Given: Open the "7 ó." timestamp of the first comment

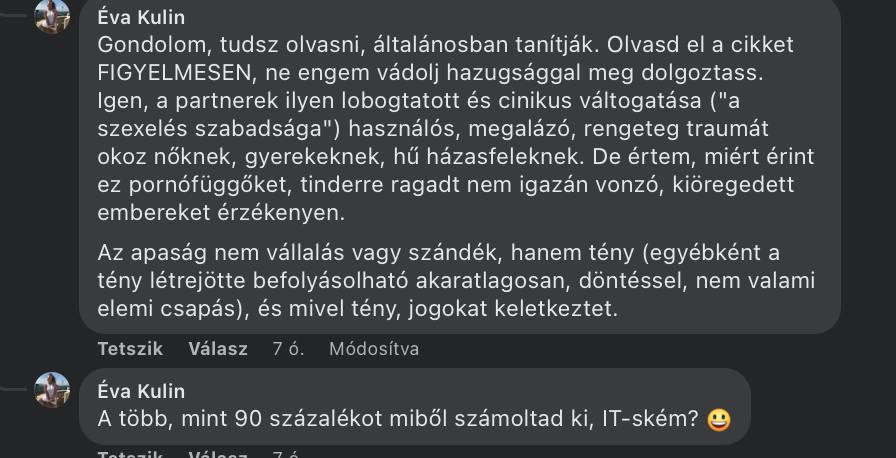Looking at the screenshot, I should (x=289, y=349).
